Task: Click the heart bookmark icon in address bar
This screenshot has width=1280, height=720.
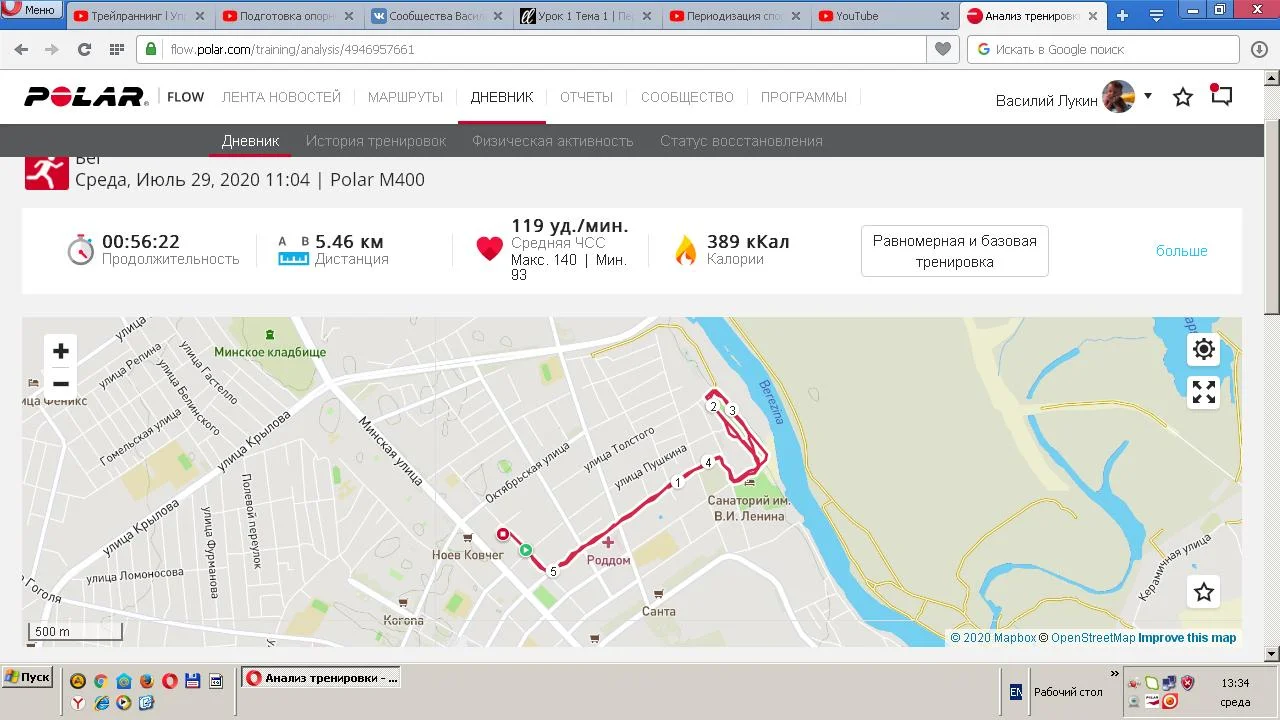Action: point(942,49)
